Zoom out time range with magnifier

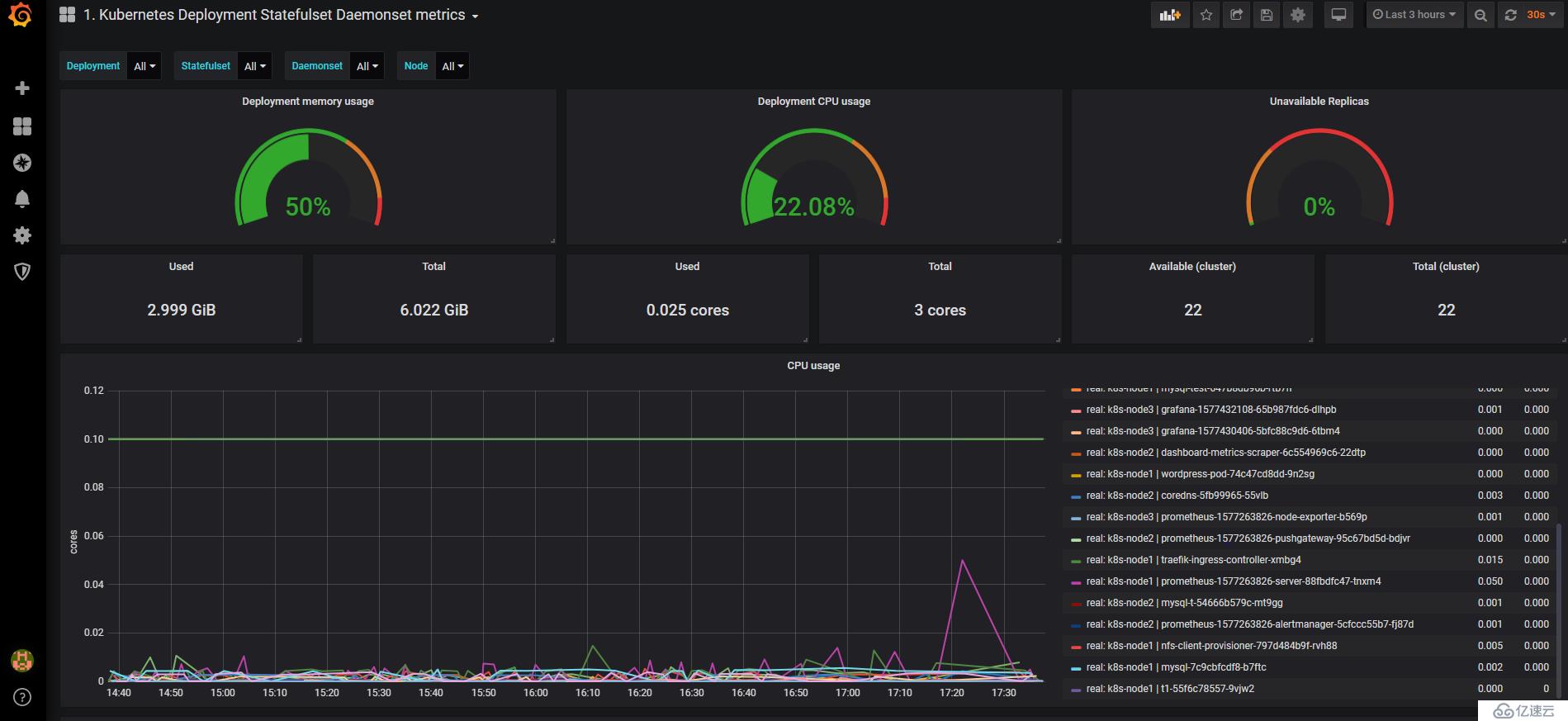pos(1480,15)
